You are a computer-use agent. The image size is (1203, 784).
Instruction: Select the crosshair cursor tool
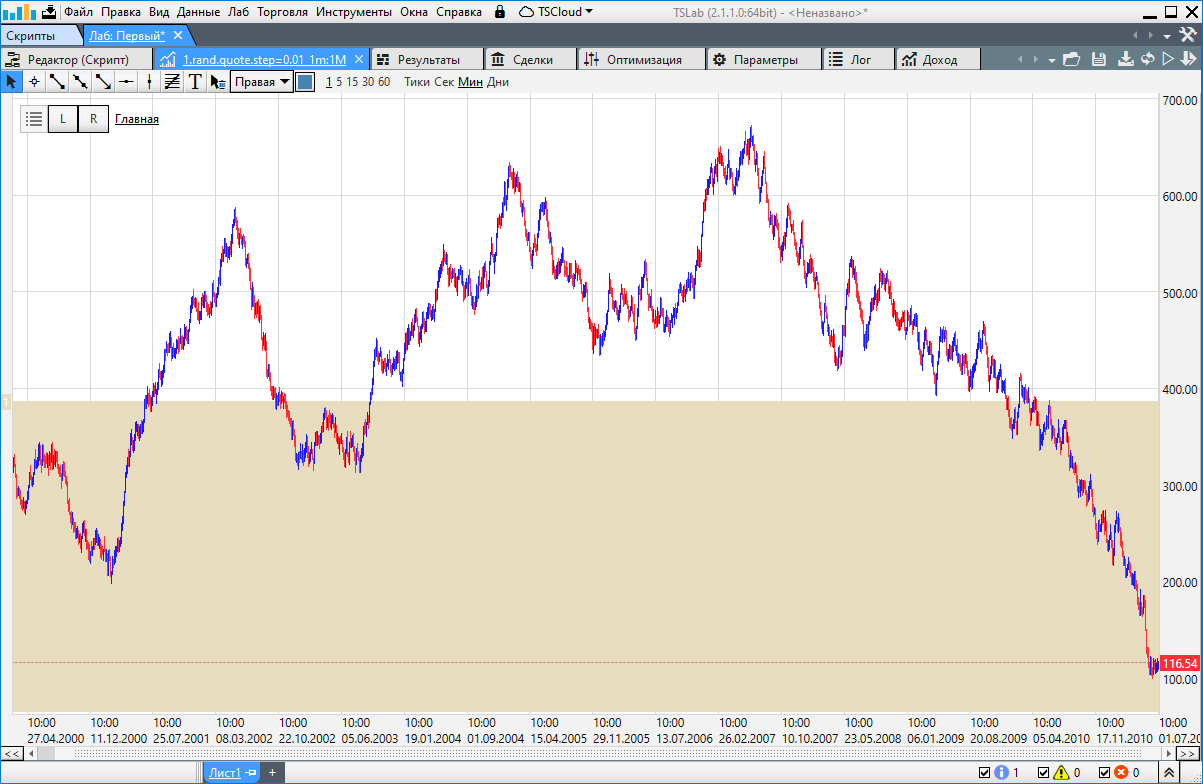(34, 82)
